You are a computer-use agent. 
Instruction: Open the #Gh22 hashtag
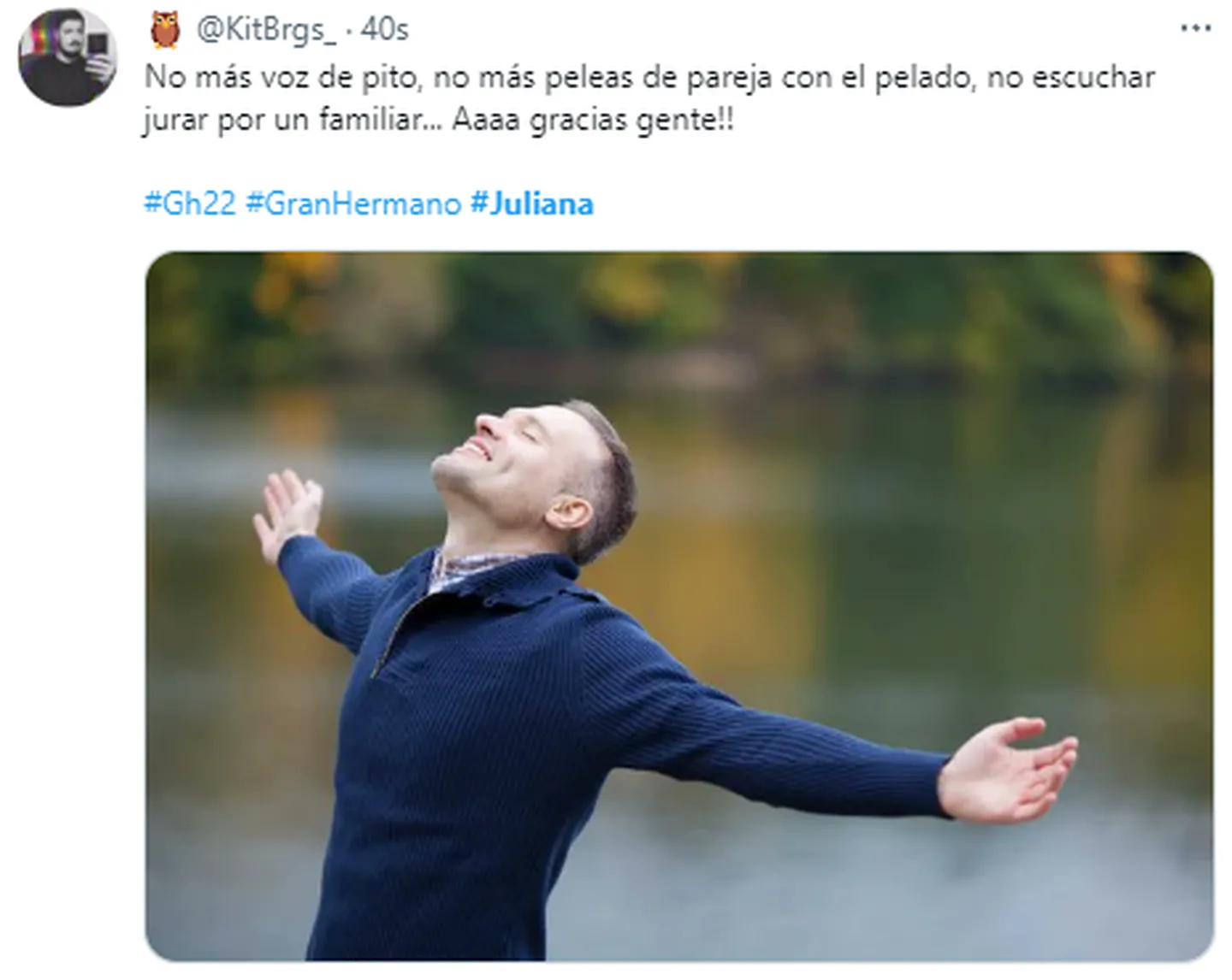190,204
